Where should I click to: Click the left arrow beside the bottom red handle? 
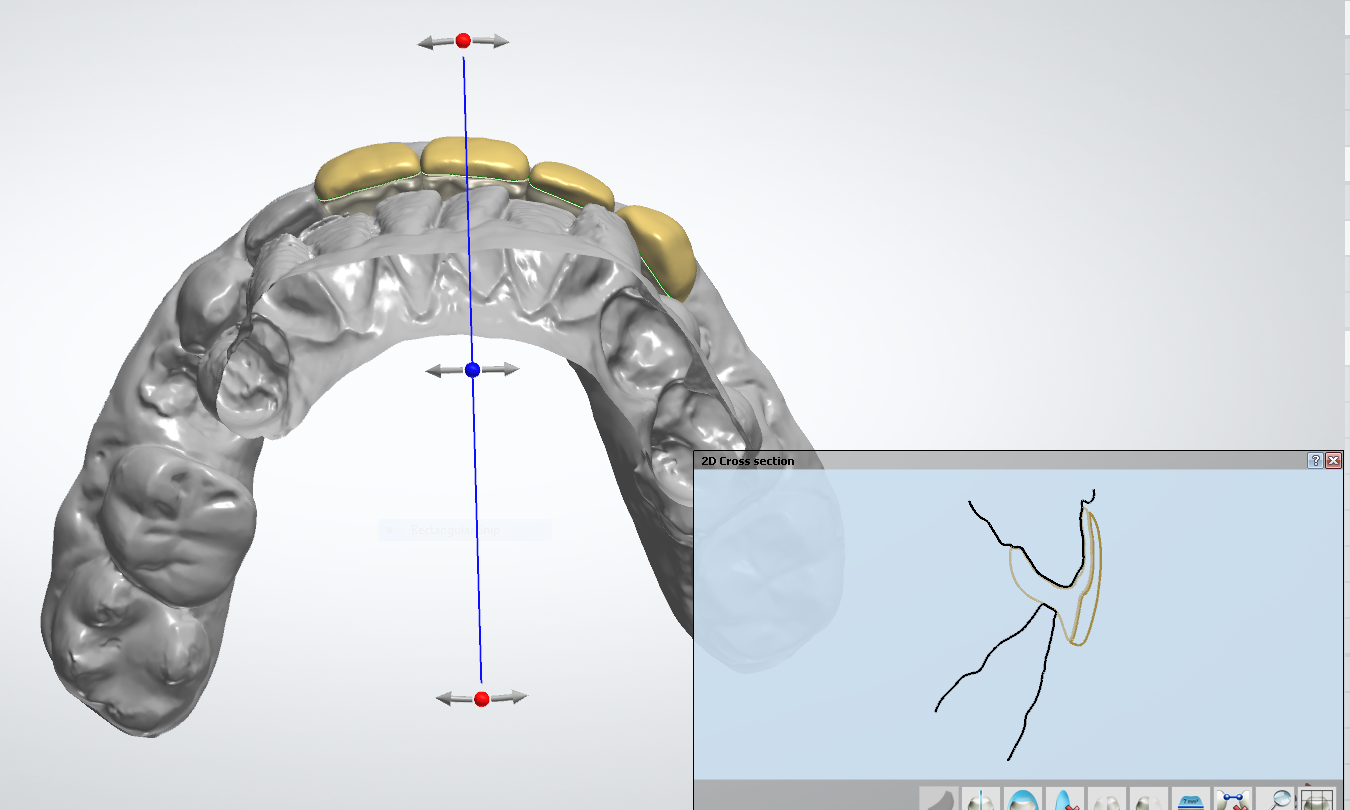[455, 698]
